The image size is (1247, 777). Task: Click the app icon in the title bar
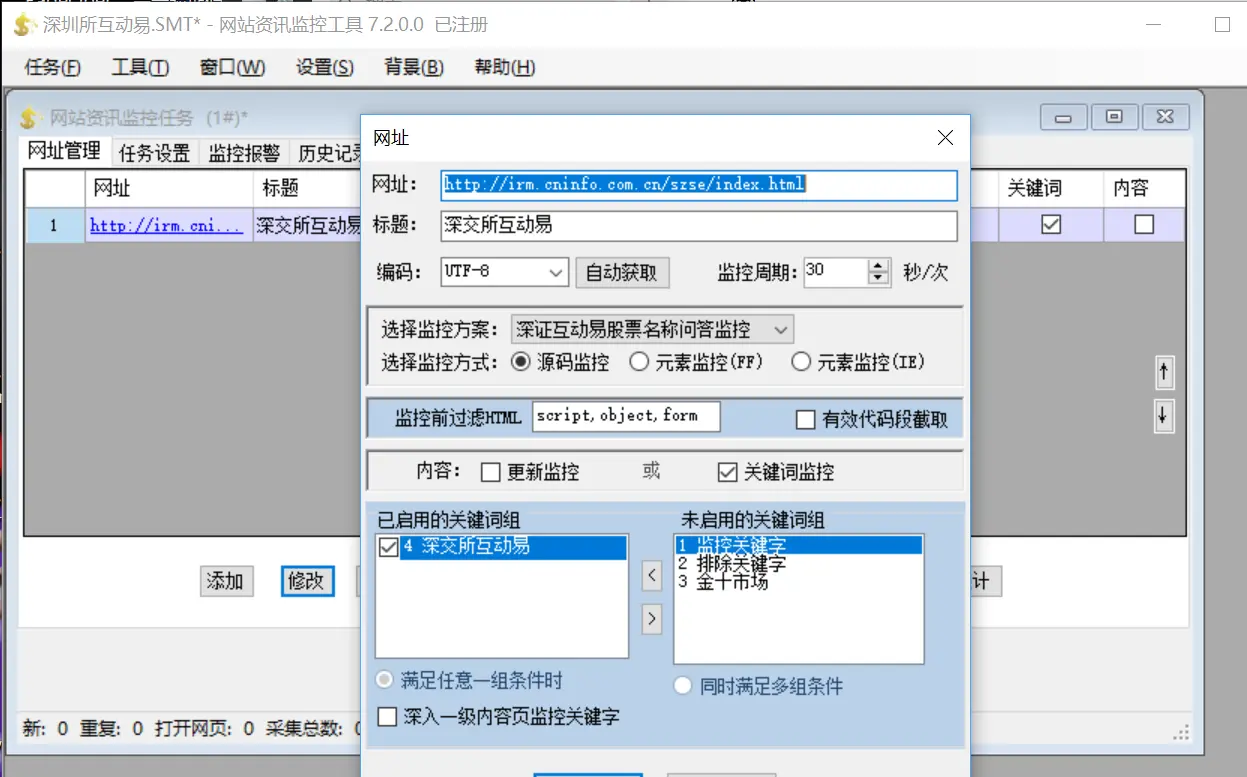26,24
